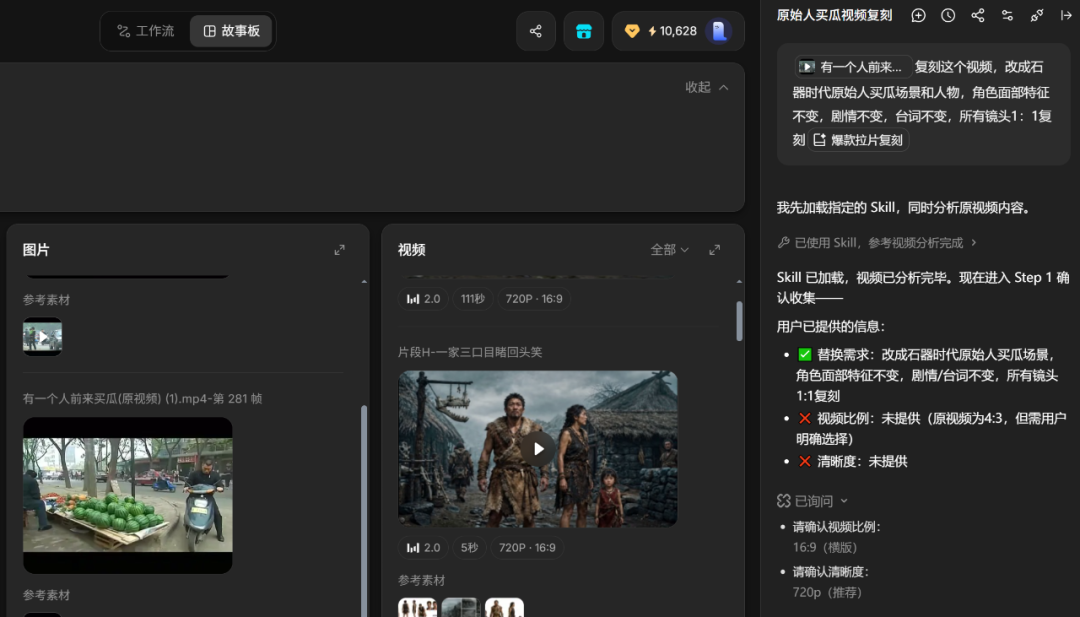Screen dimensions: 1080x617
Task: Open the 爆款拉片复刻 skill chip
Action: pyautogui.click(x=858, y=140)
